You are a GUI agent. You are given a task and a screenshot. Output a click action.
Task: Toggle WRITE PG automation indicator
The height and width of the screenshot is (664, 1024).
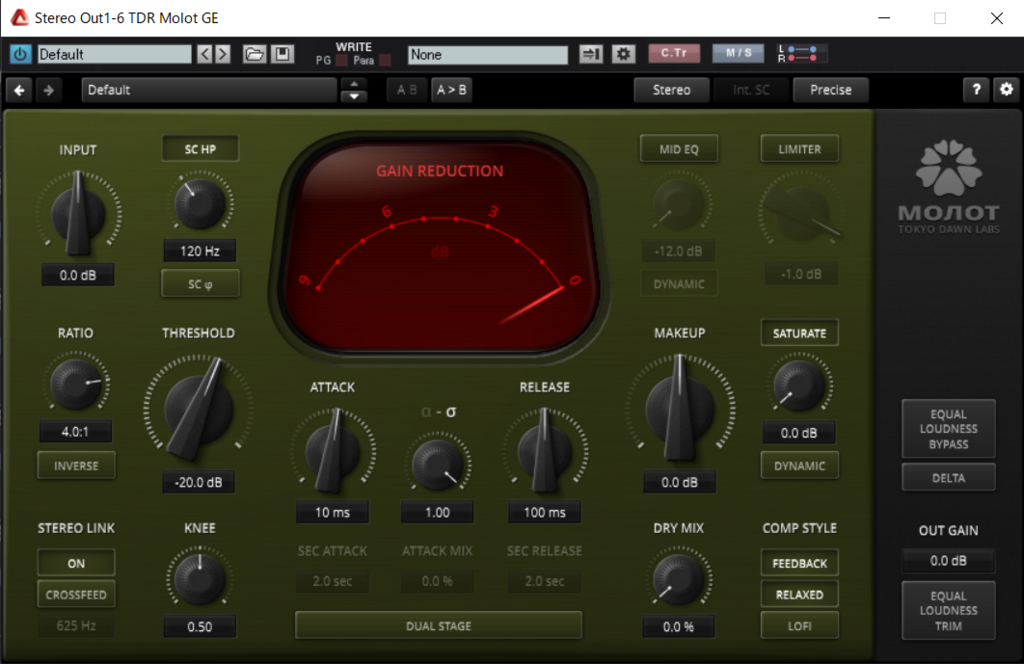point(342,61)
